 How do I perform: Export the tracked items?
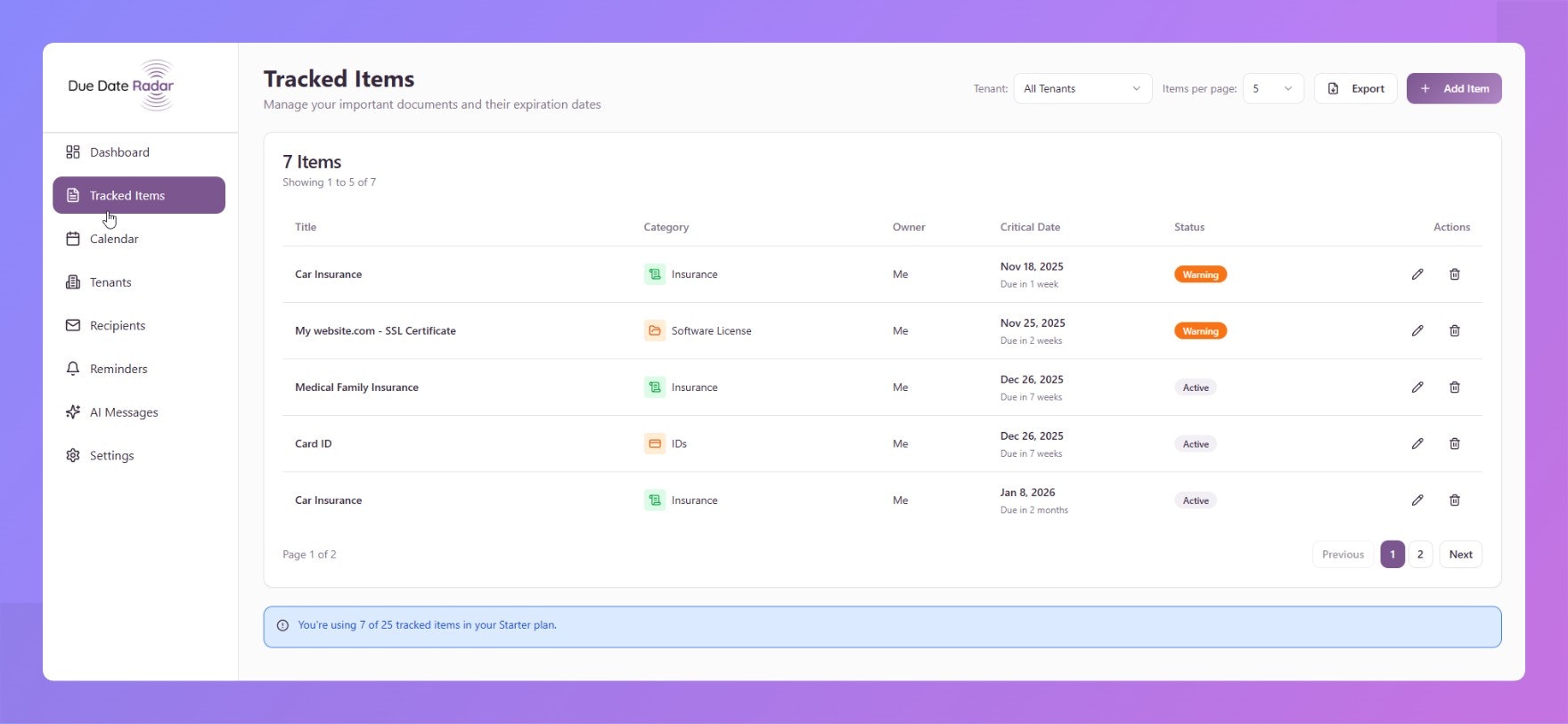1355,88
